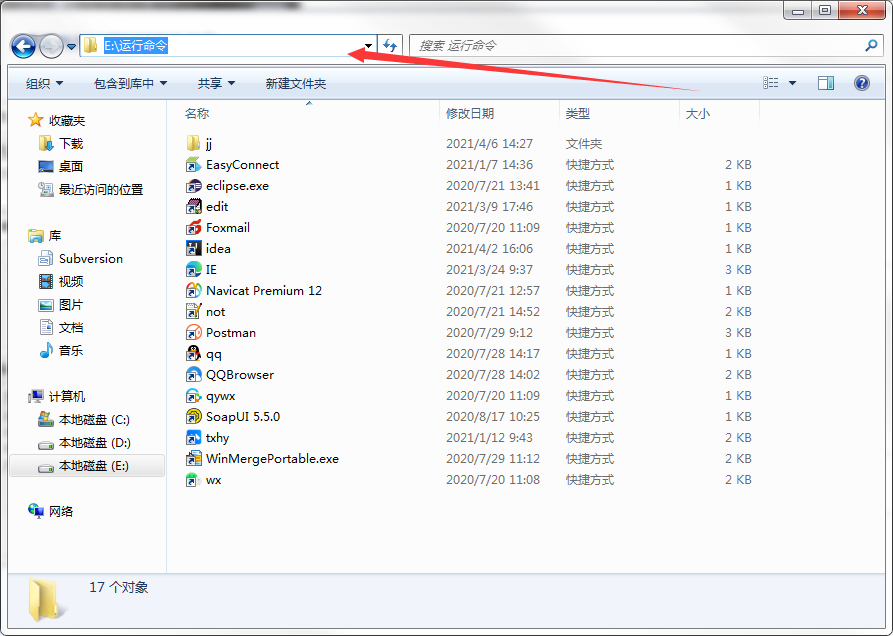Select the Foxmail shortcut icon
The width and height of the screenshot is (893, 636).
(194, 227)
